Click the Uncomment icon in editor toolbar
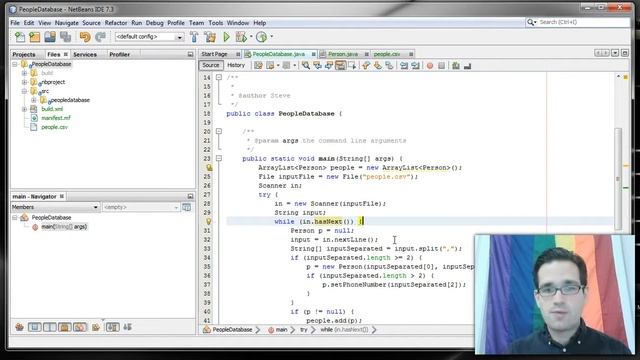The width and height of the screenshot is (640, 360). tap(467, 65)
